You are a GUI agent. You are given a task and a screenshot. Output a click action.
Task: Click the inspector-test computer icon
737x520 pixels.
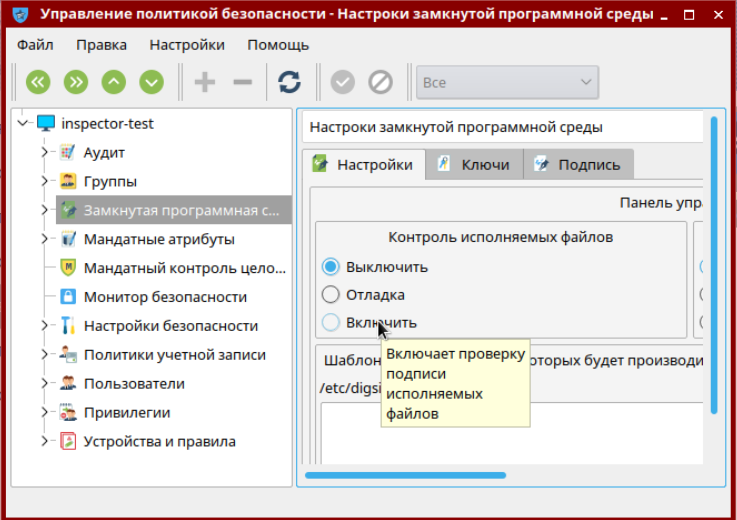[46, 124]
